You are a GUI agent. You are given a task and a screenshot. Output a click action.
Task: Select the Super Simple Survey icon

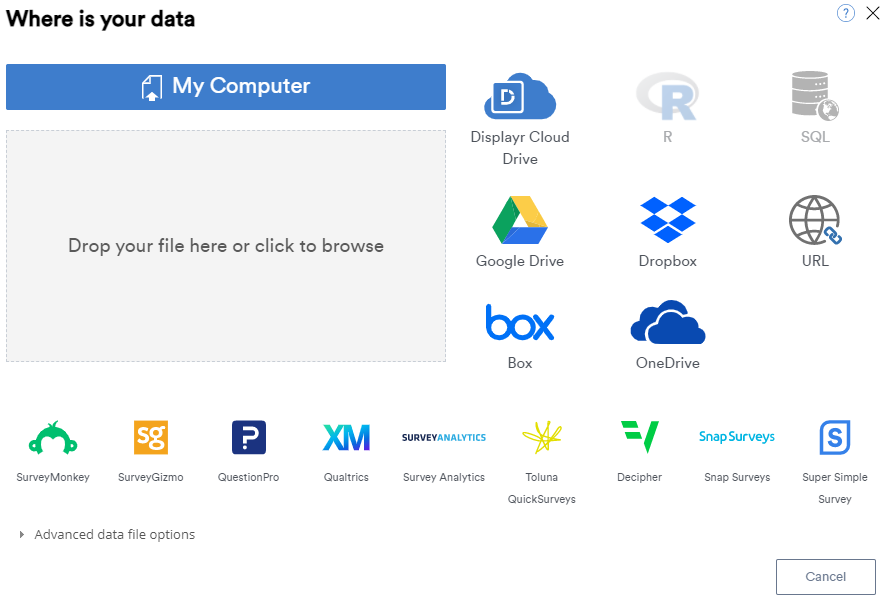pyautogui.click(x=835, y=437)
